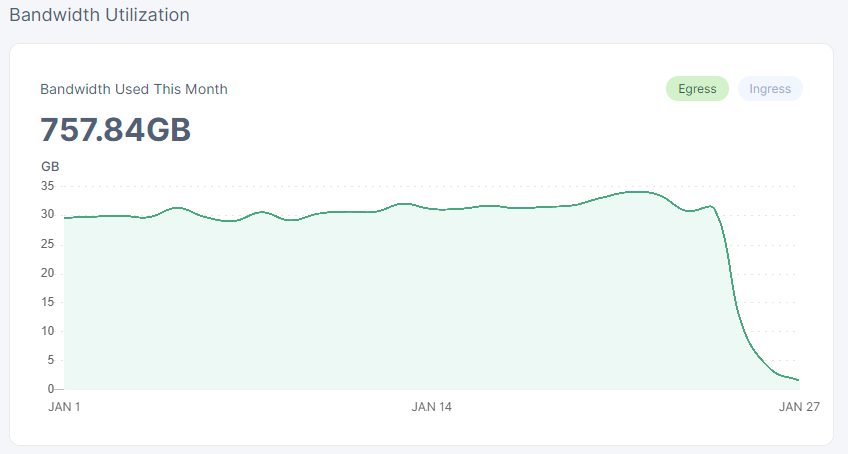Click the 25 y-axis label
Viewport: 848px width, 454px height.
47,244
